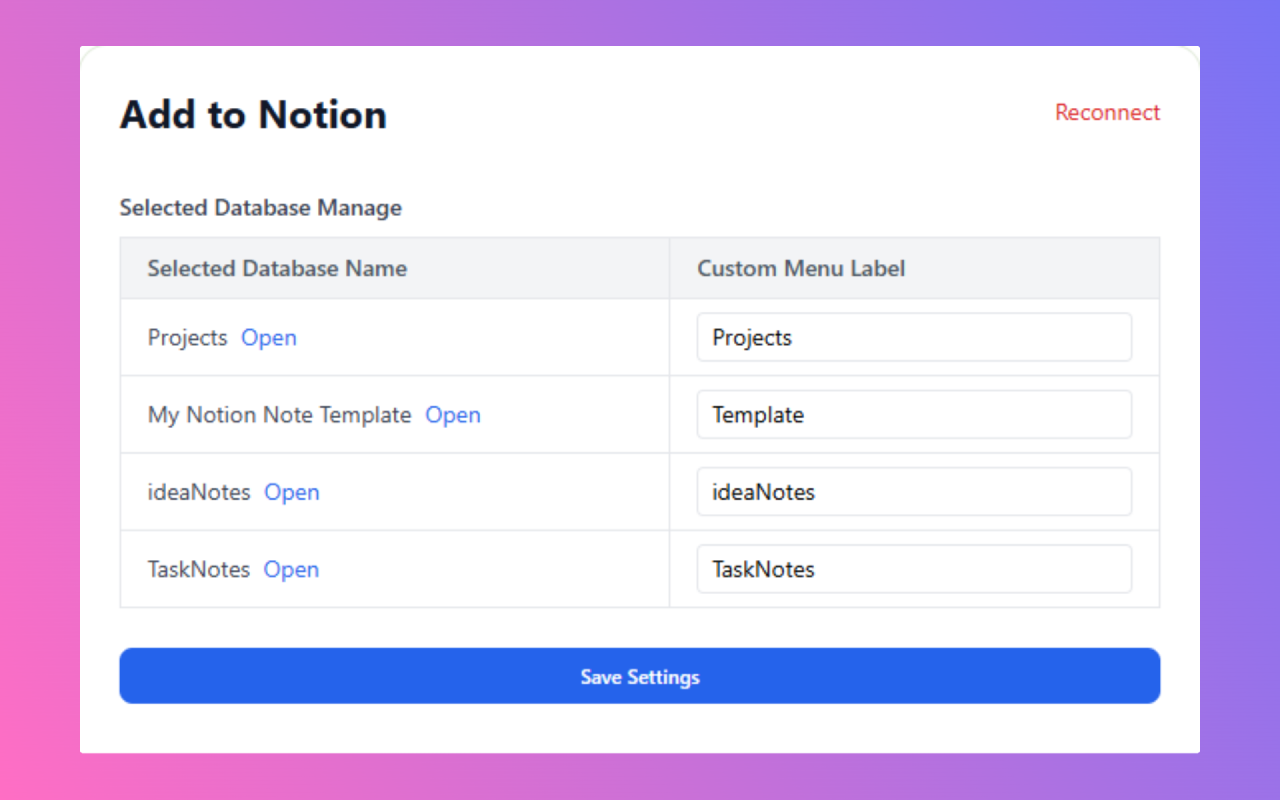Click the Reconnect link
The width and height of the screenshot is (1280, 800).
coord(1107,113)
